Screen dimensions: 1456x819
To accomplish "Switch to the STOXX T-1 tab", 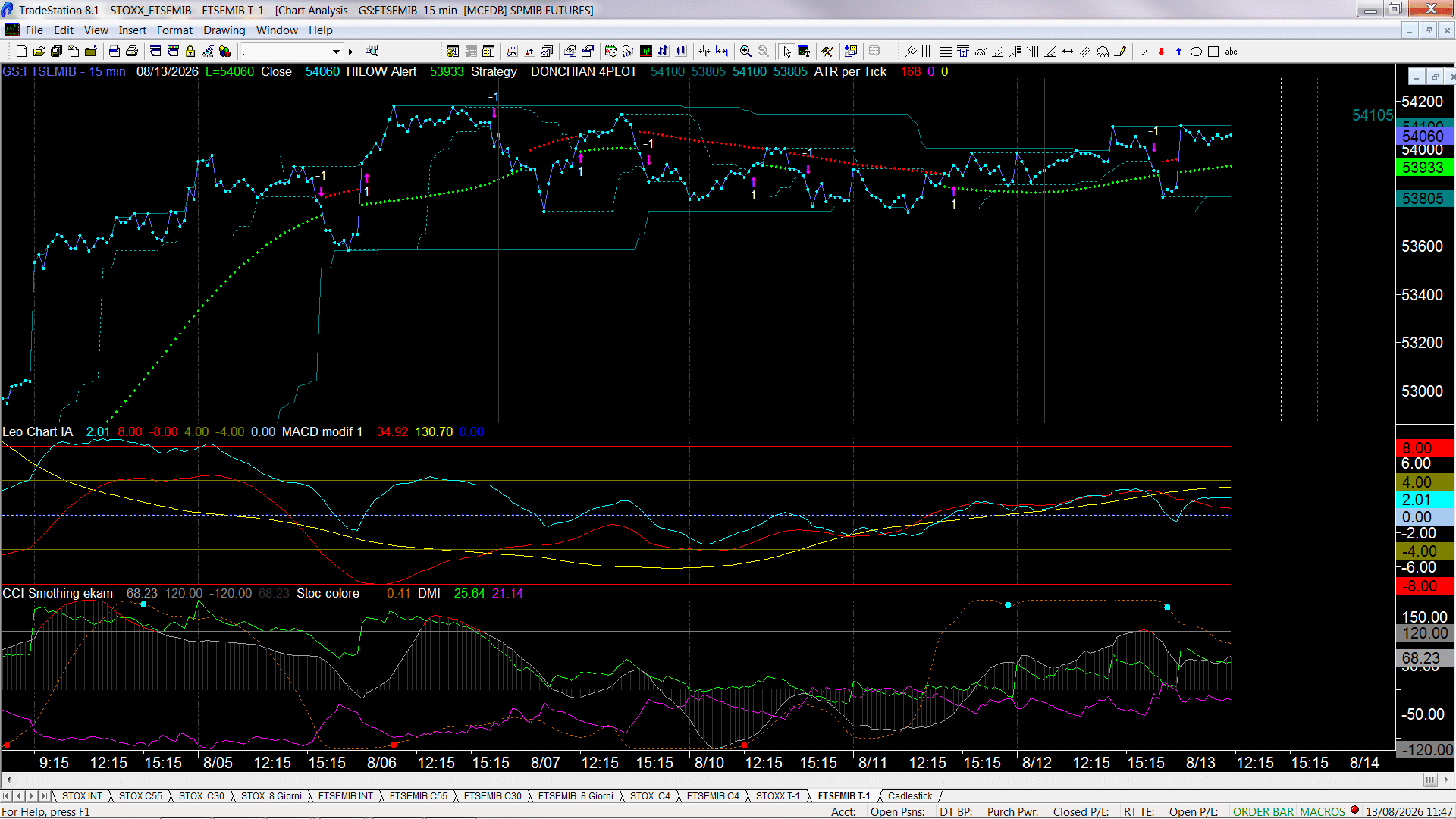I will [x=778, y=796].
